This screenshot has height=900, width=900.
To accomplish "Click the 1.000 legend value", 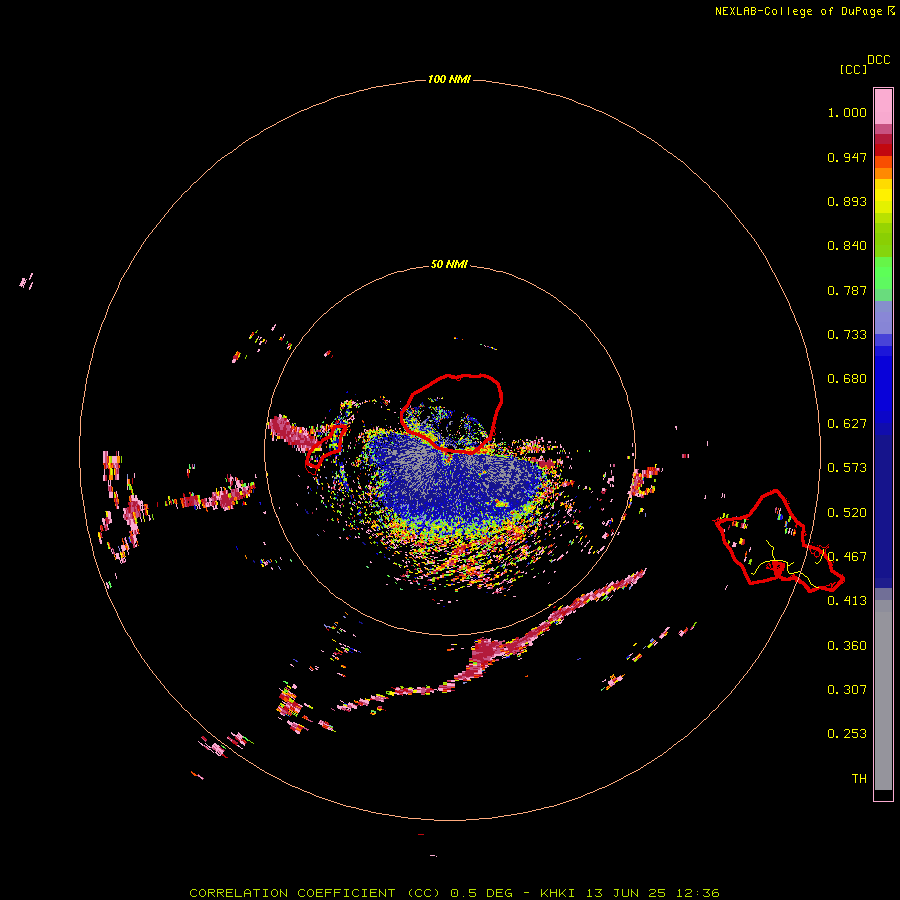I will click(x=847, y=112).
